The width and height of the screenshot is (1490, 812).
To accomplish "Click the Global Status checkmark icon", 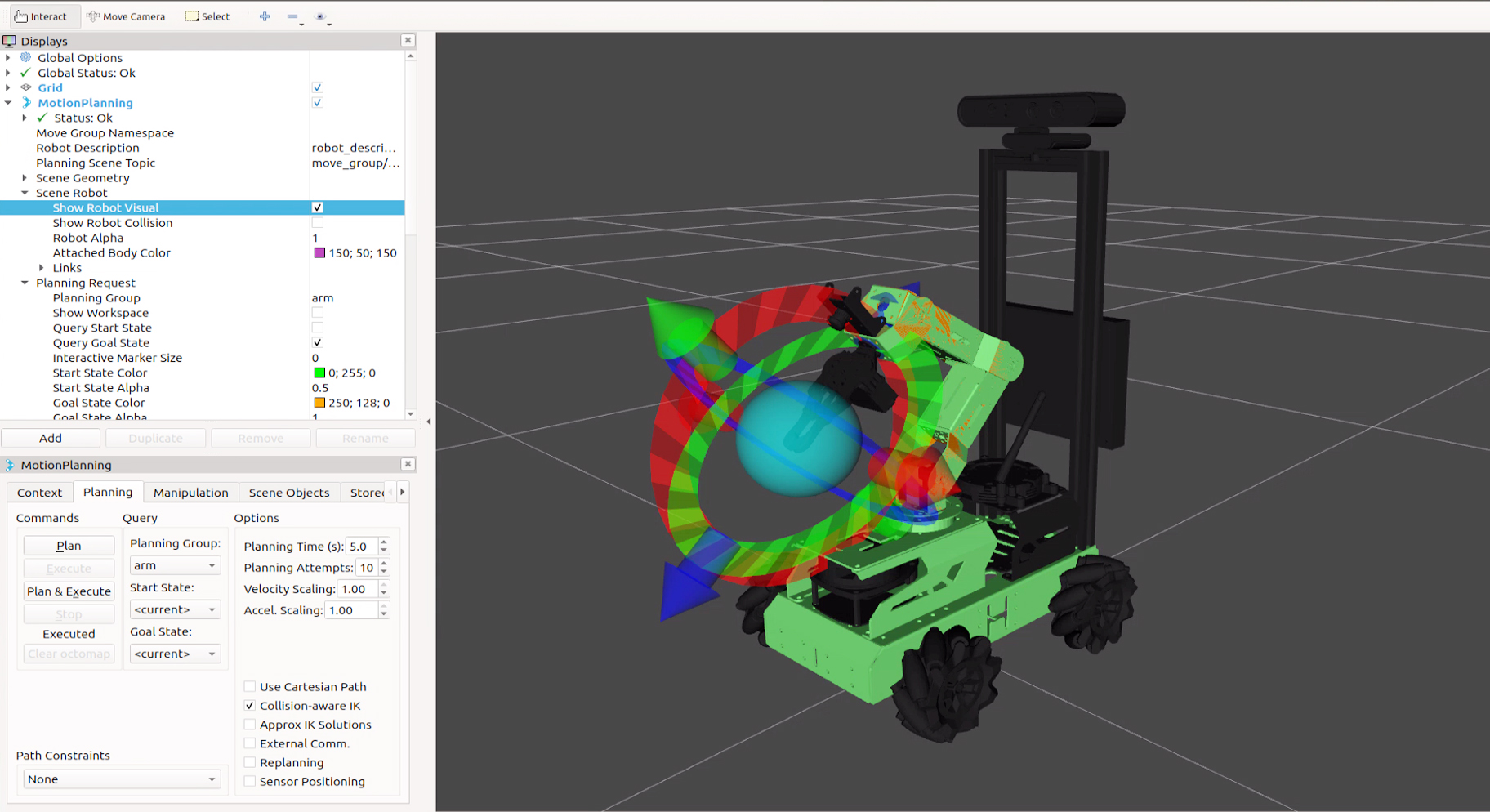I will coord(26,73).
